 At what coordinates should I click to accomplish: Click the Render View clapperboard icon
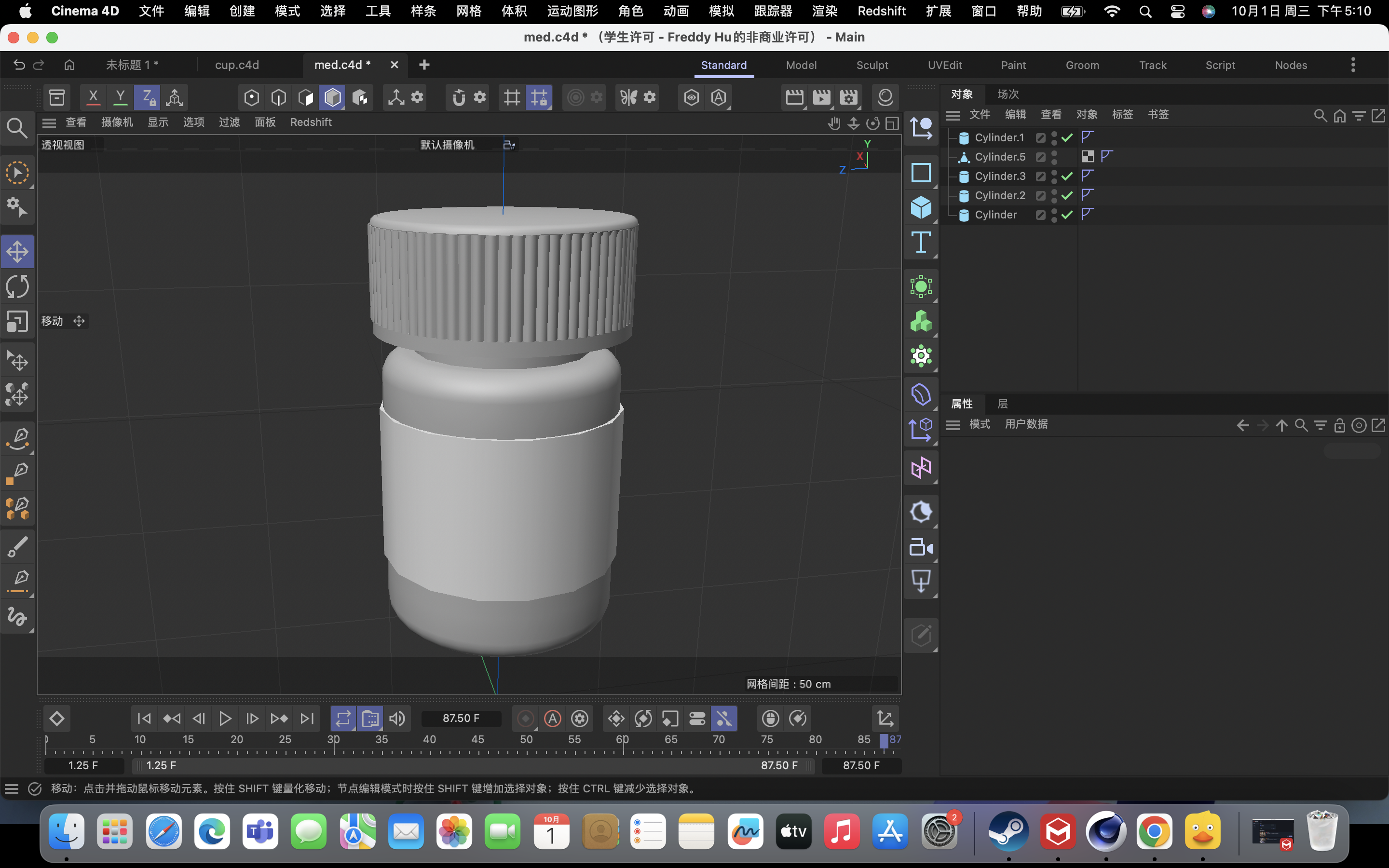pos(794,97)
